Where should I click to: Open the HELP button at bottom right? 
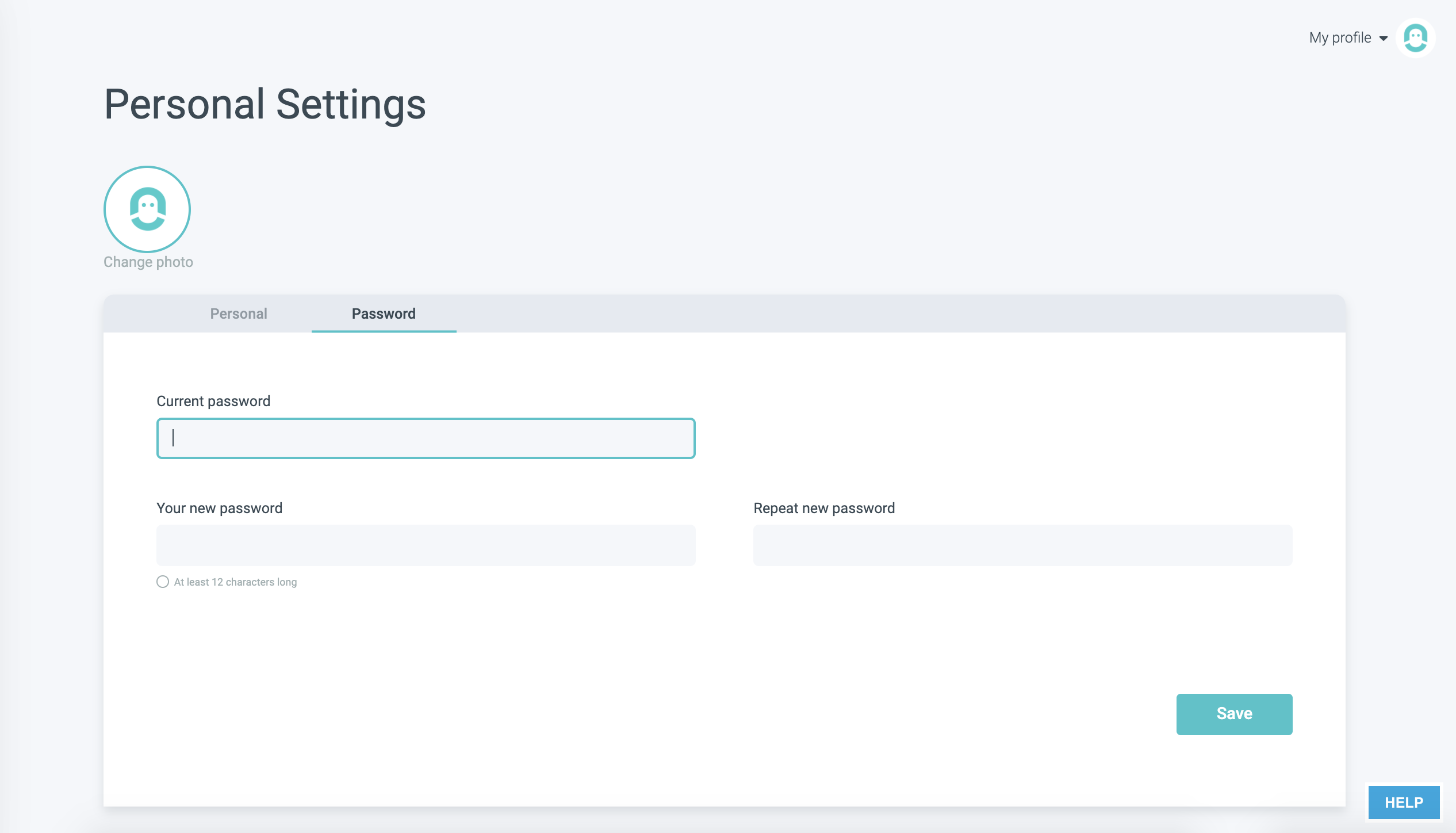1404,802
